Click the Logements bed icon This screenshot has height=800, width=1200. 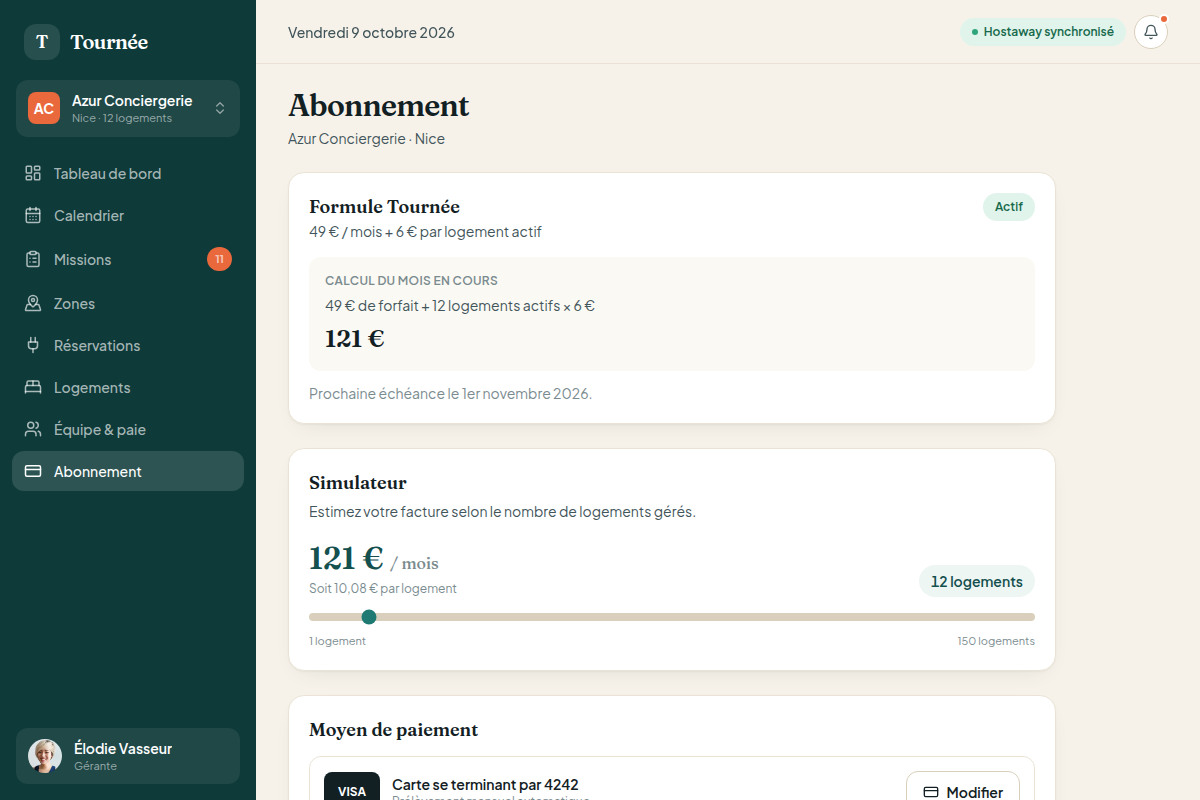(33, 387)
